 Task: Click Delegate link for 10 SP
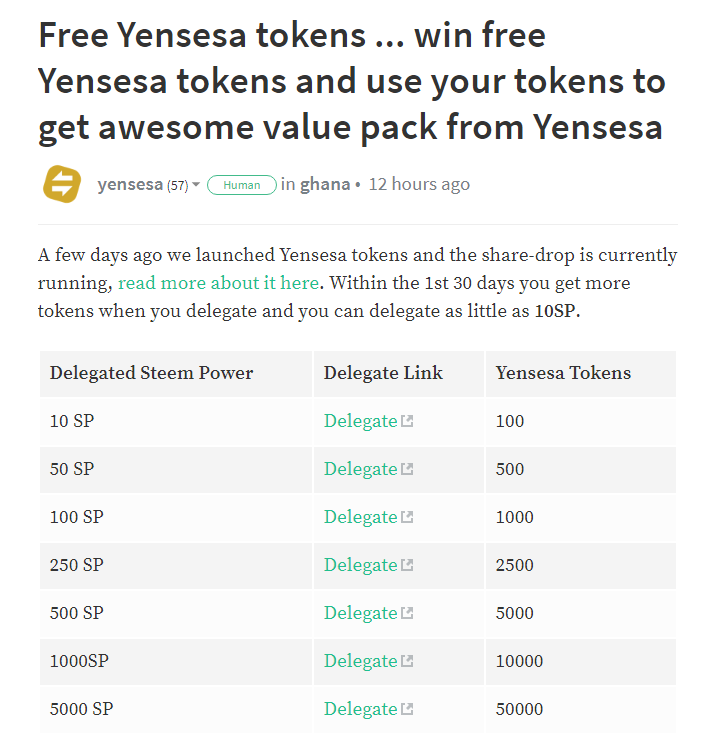(x=361, y=421)
